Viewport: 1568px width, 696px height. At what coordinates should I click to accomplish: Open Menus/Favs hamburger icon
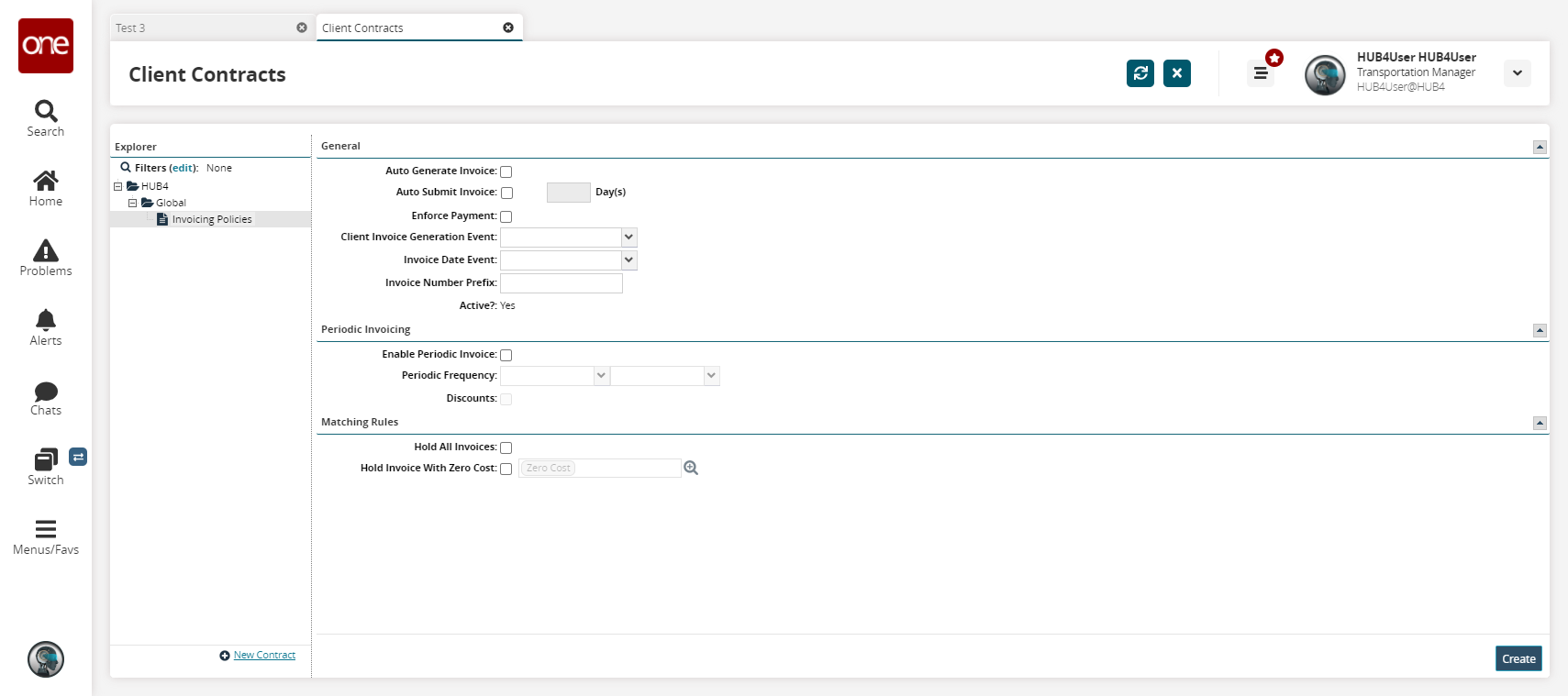point(46,529)
